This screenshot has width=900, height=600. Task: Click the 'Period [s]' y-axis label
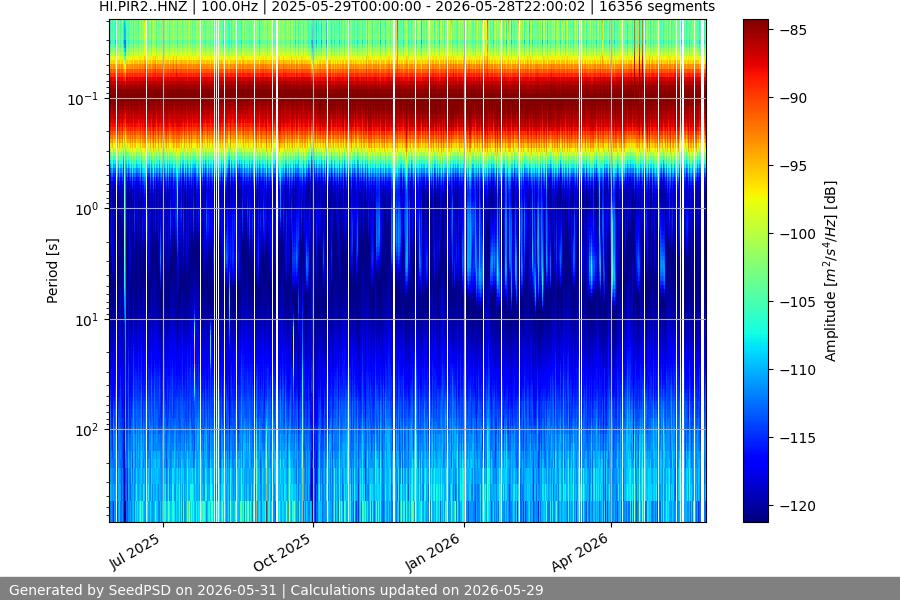point(52,271)
